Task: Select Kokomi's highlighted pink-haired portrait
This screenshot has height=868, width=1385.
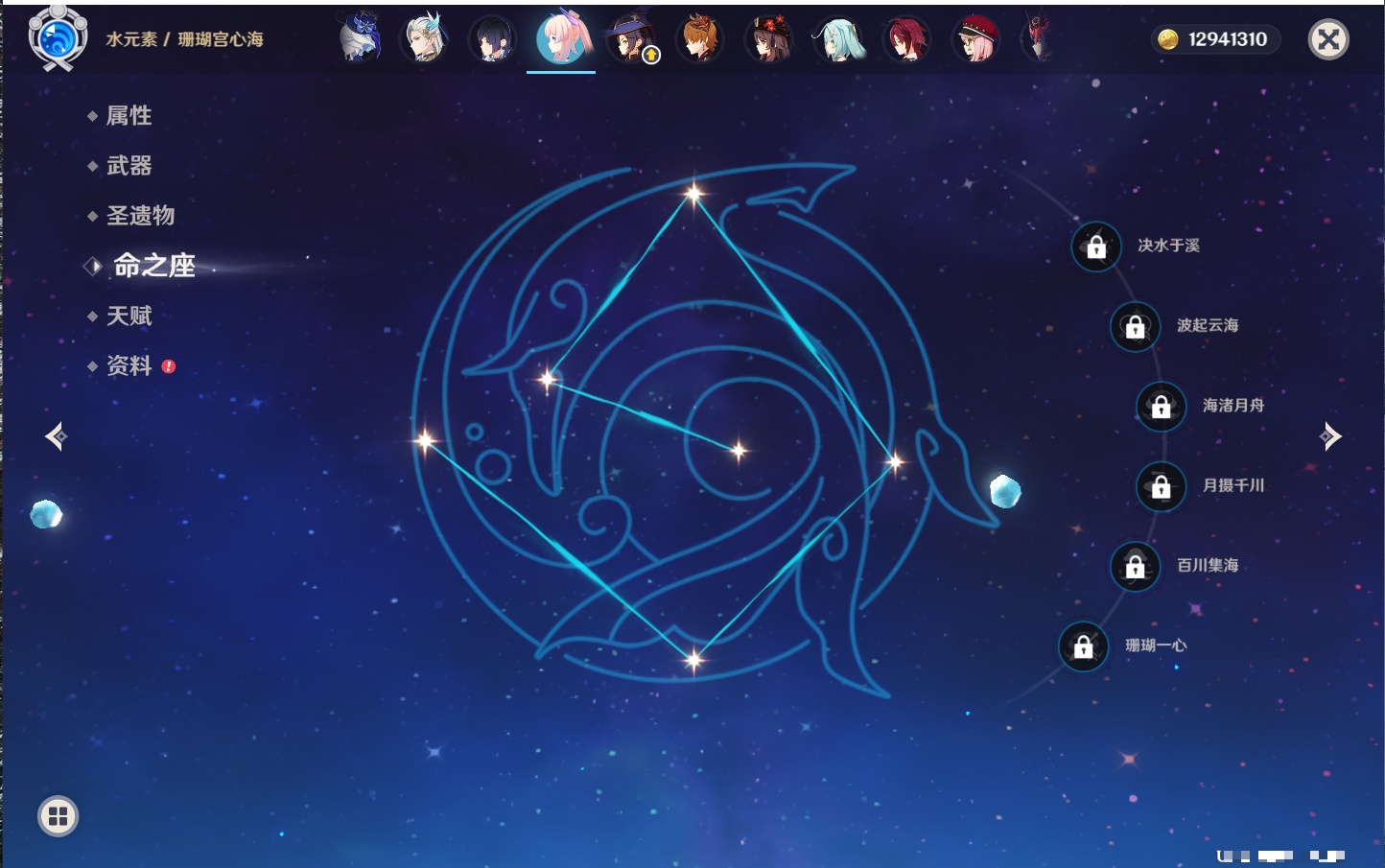Action: click(561, 38)
